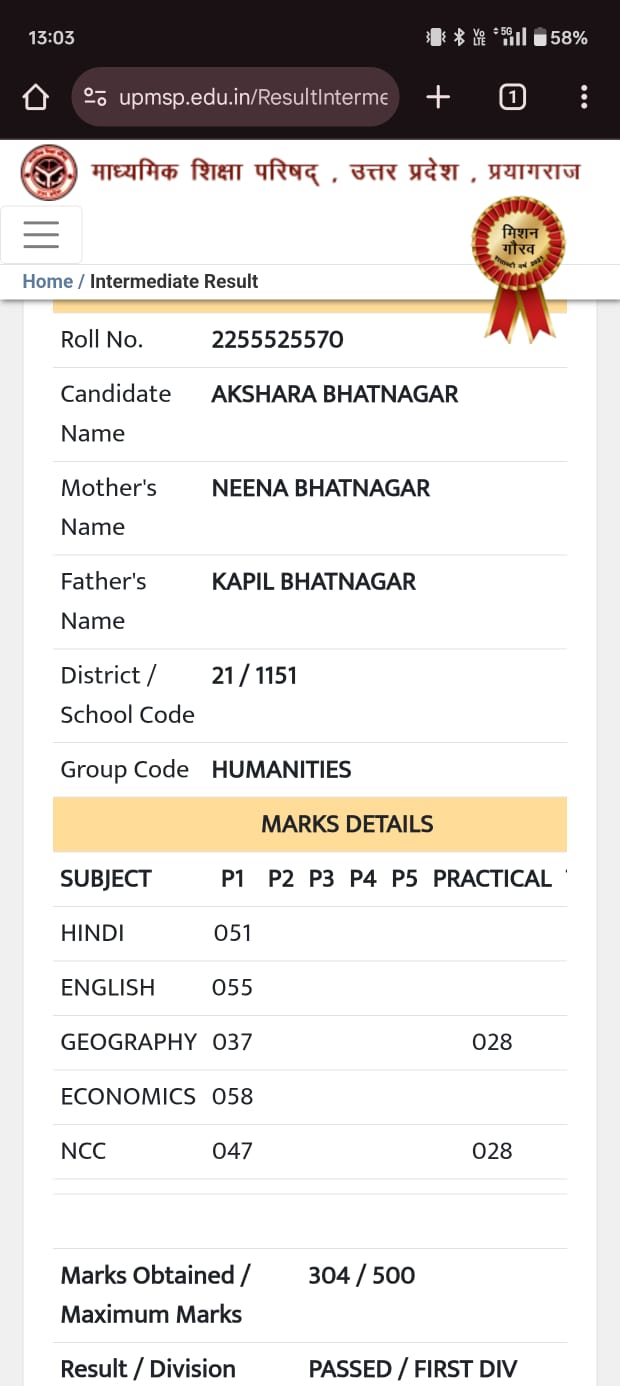This screenshot has width=620, height=1386.
Task: Select the MARKS DETAILS header bar
Action: [x=310, y=824]
